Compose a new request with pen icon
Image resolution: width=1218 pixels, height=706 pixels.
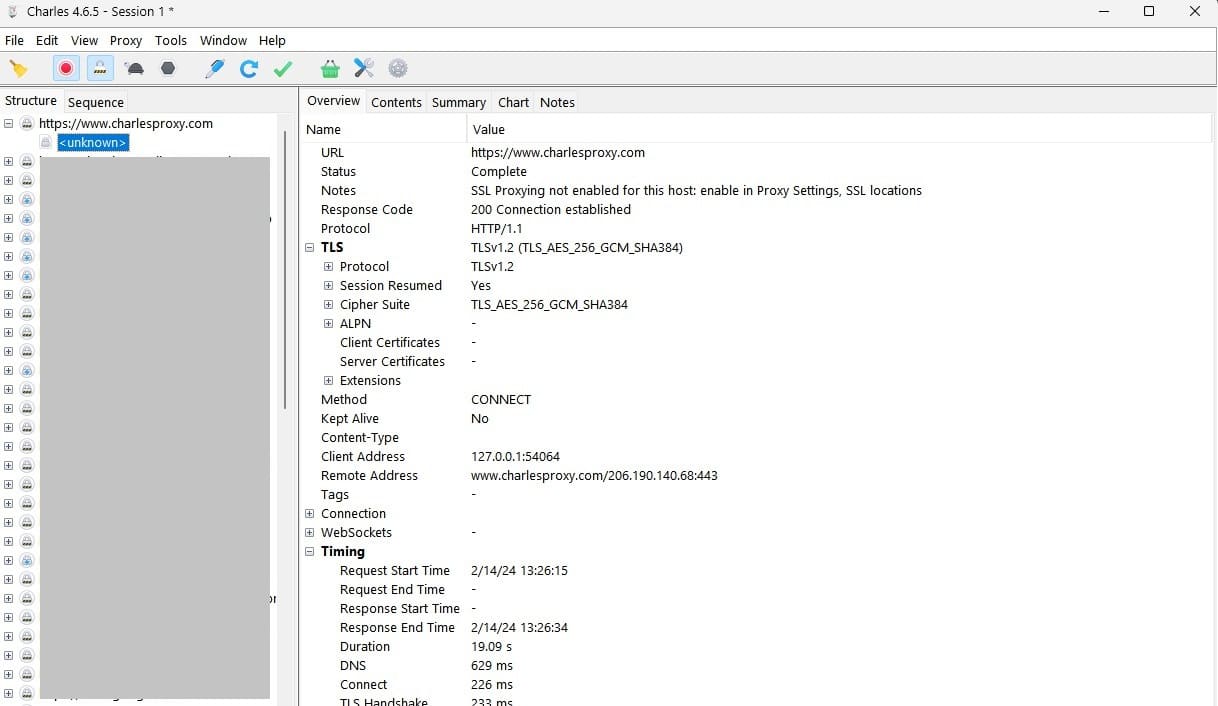point(214,69)
